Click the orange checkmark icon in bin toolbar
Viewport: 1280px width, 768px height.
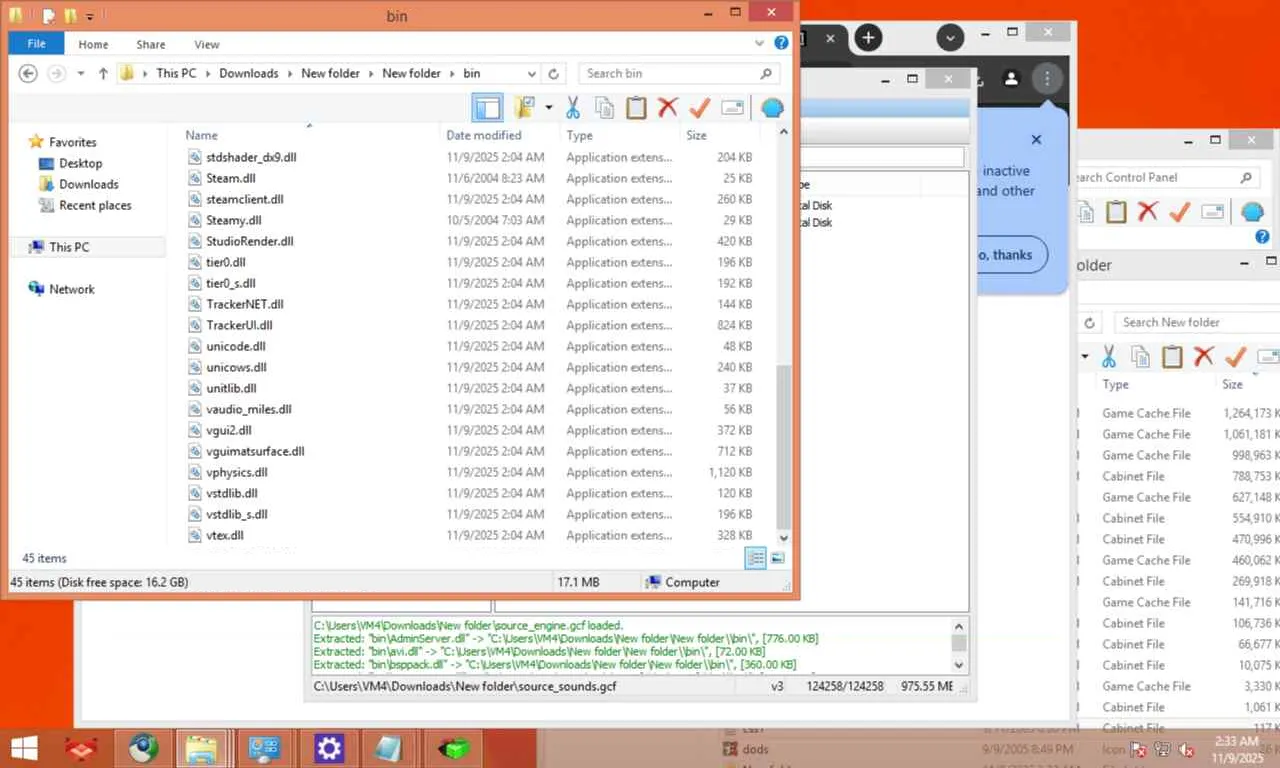pos(700,107)
